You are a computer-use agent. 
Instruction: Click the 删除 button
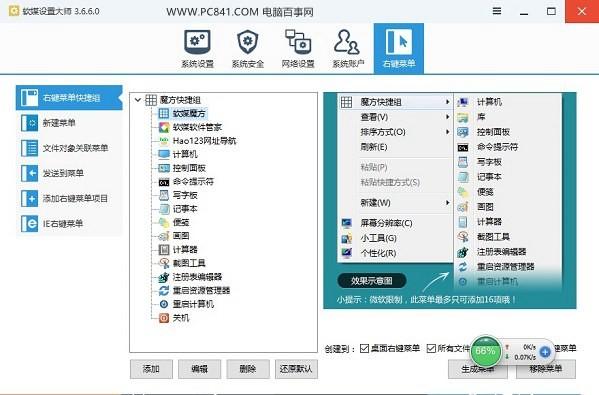tap(248, 369)
